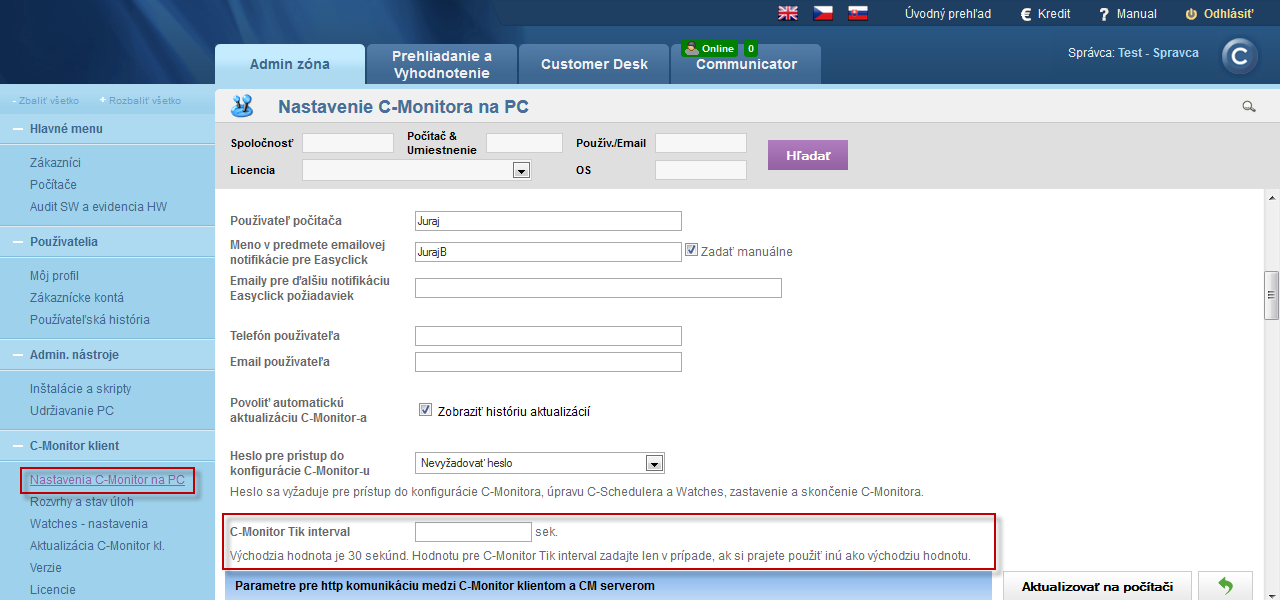This screenshot has width=1280, height=600.
Task: Click the Telefón používateľa field
Action: click(548, 336)
